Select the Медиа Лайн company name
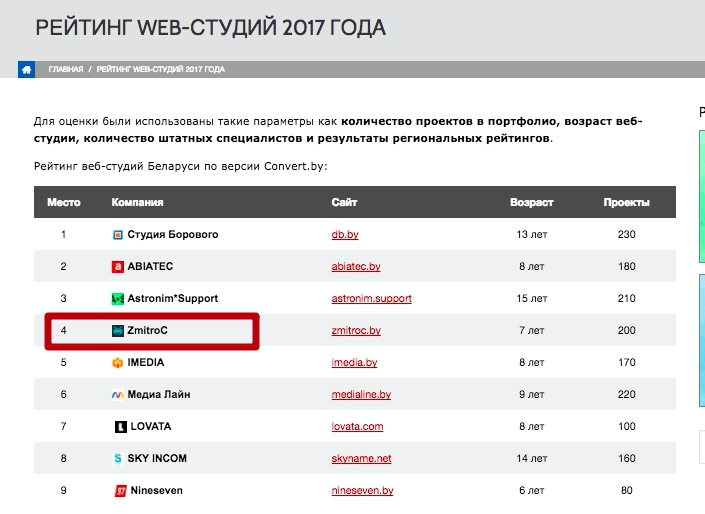Image resolution: width=705 pixels, height=514 pixels. coord(159,394)
